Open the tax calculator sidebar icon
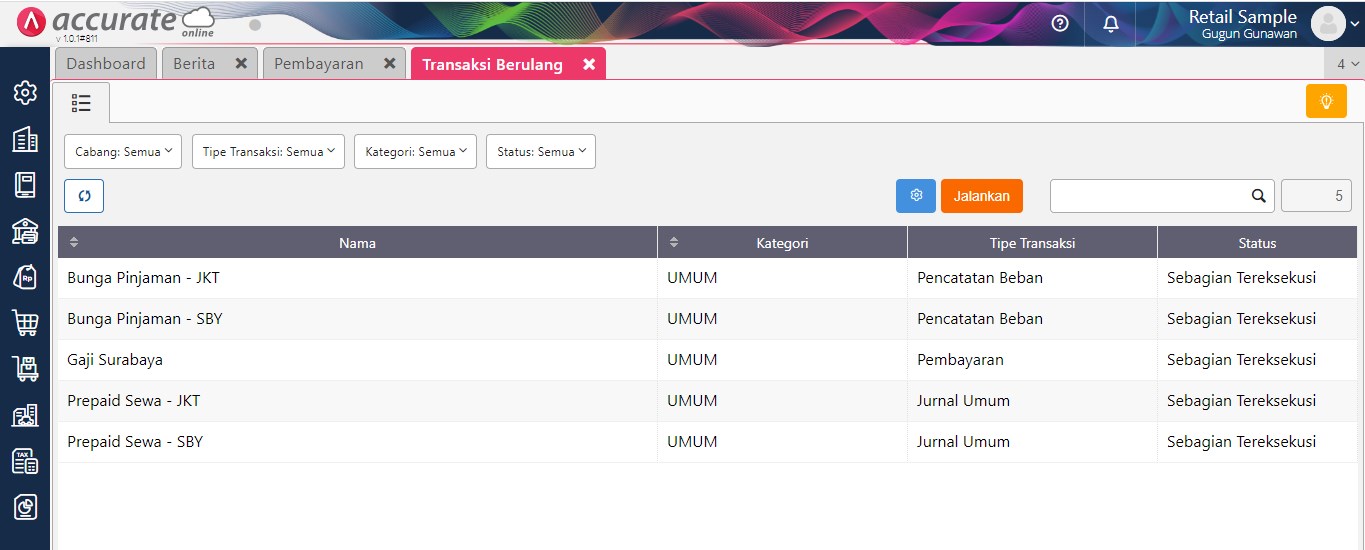 (x=25, y=461)
